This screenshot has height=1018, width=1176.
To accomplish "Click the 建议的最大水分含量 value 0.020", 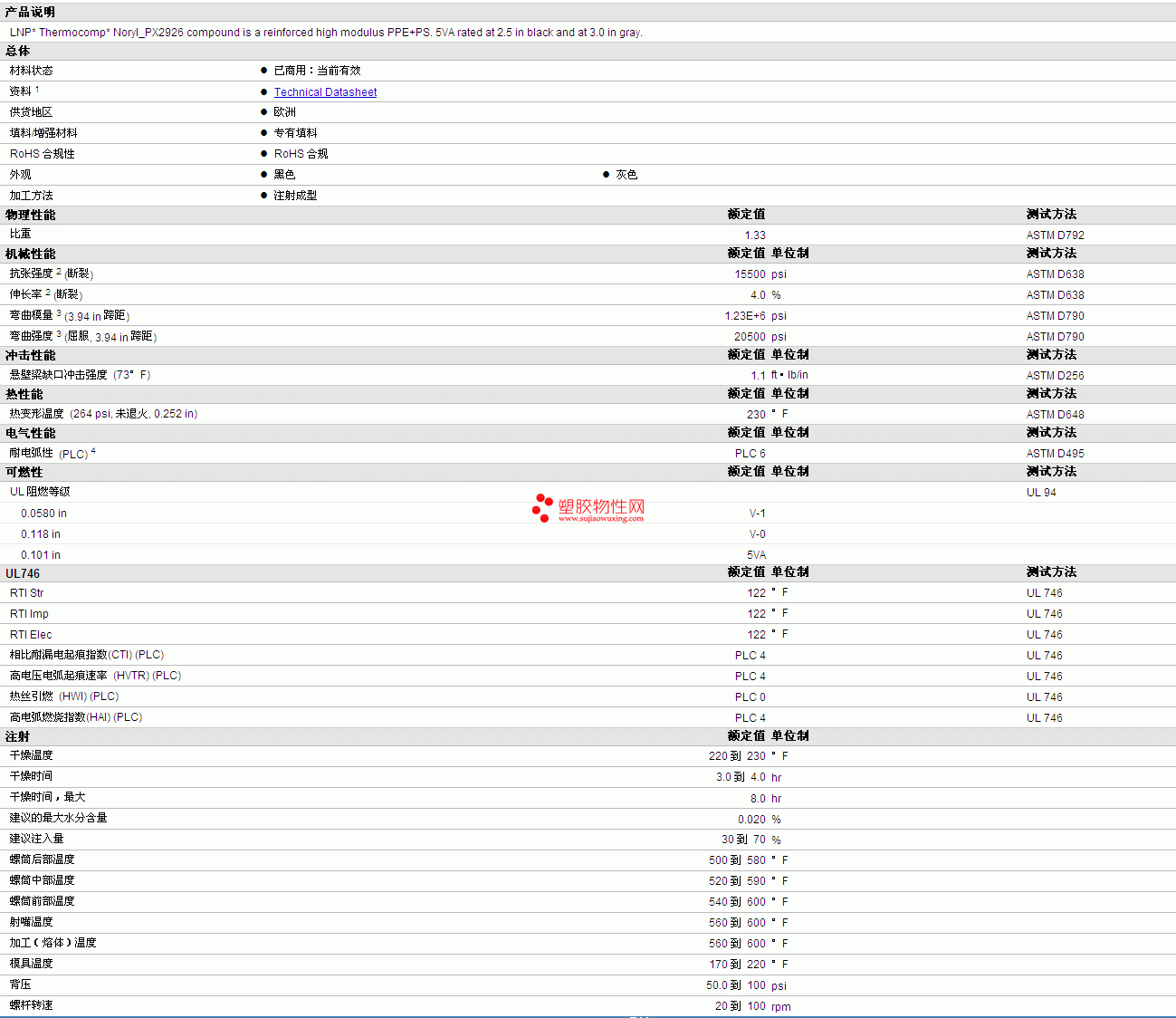I will click(x=751, y=820).
